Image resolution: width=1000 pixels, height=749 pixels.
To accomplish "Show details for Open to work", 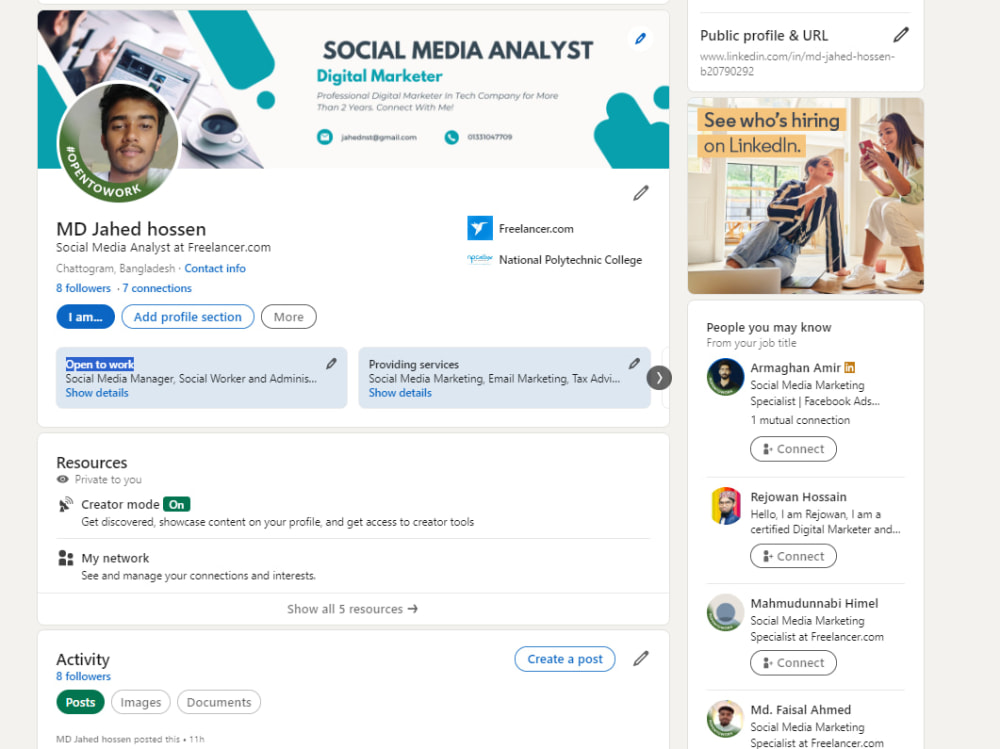I will point(97,393).
